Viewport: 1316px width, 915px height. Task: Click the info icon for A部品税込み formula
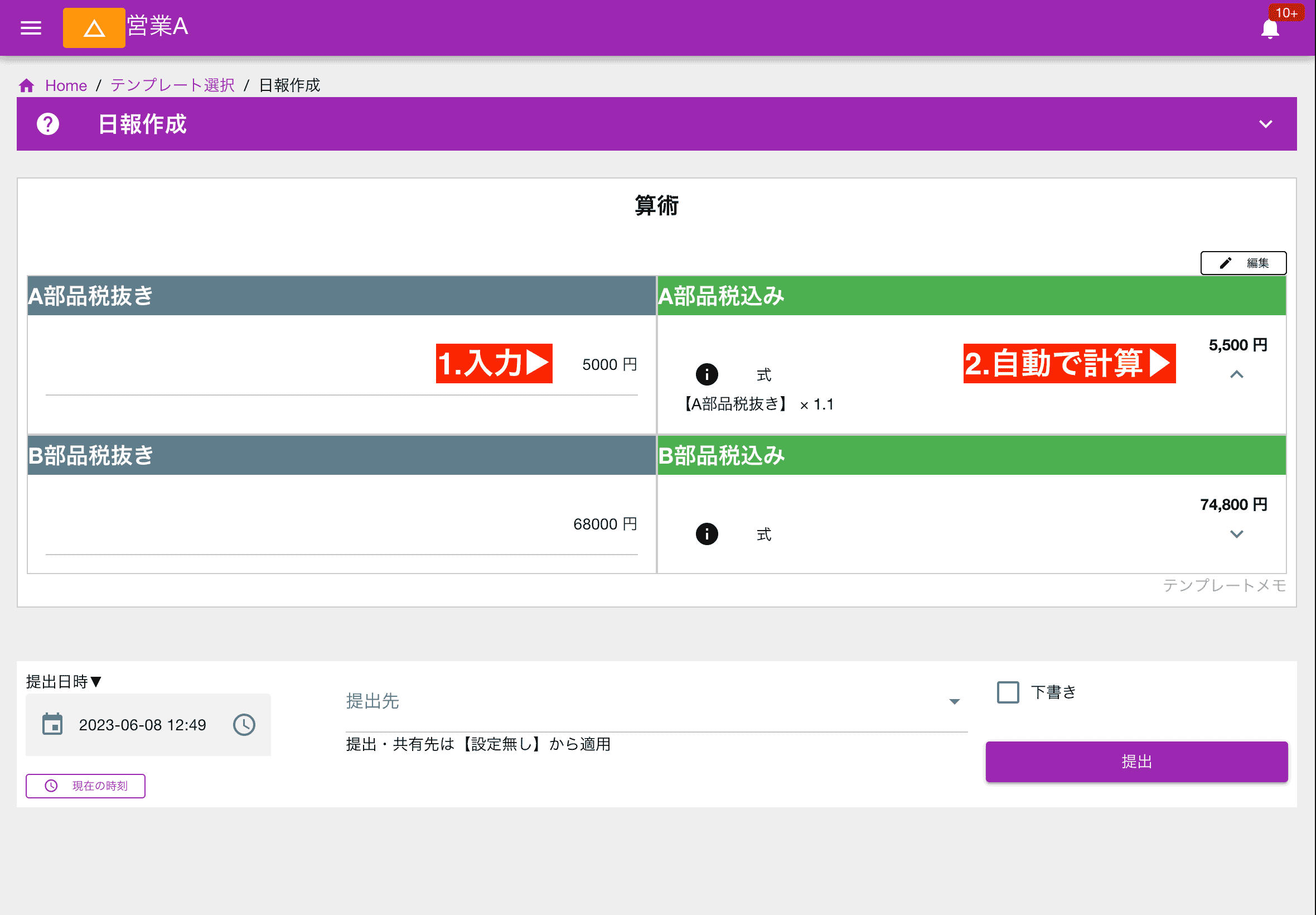click(x=708, y=374)
